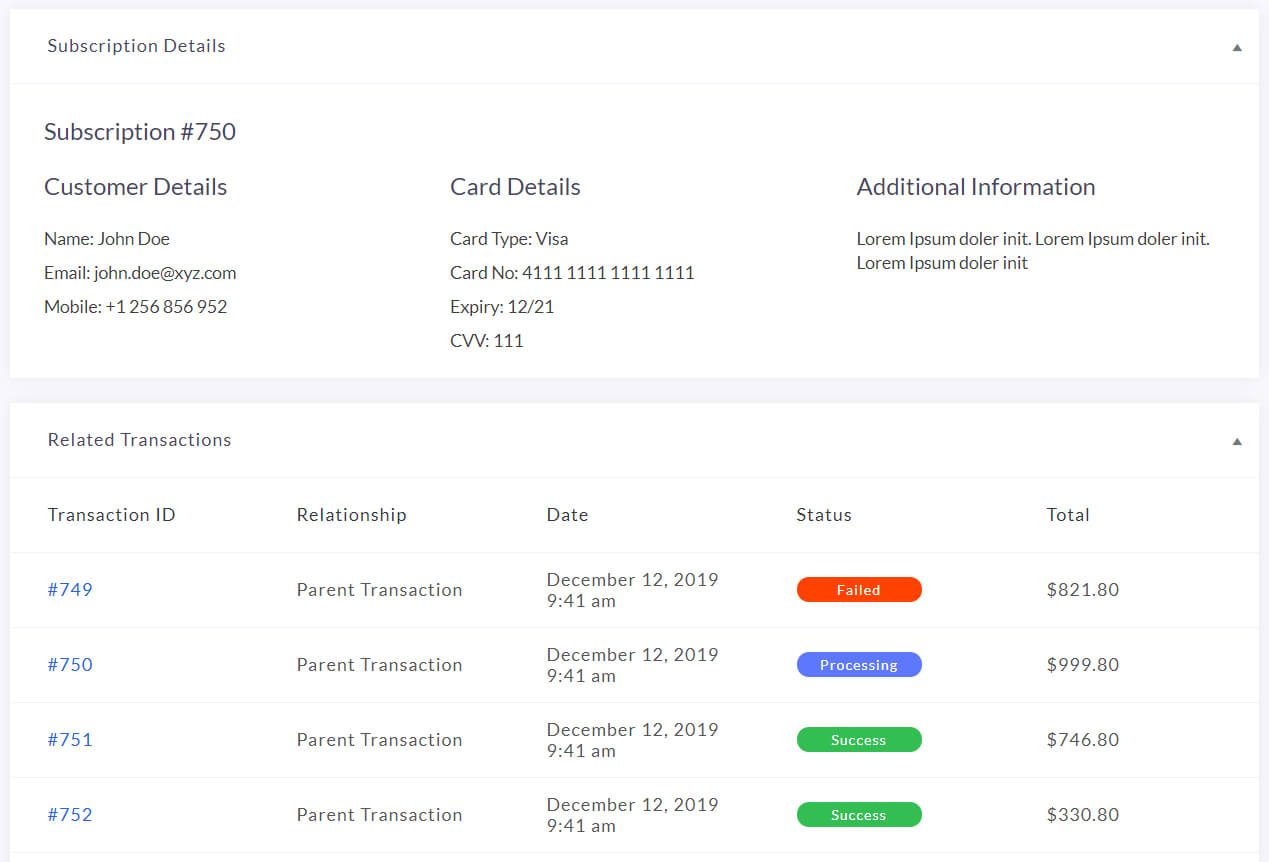Viewport: 1269px width, 862px height.
Task: Collapse the Related Transactions panel
Action: [x=1236, y=440]
